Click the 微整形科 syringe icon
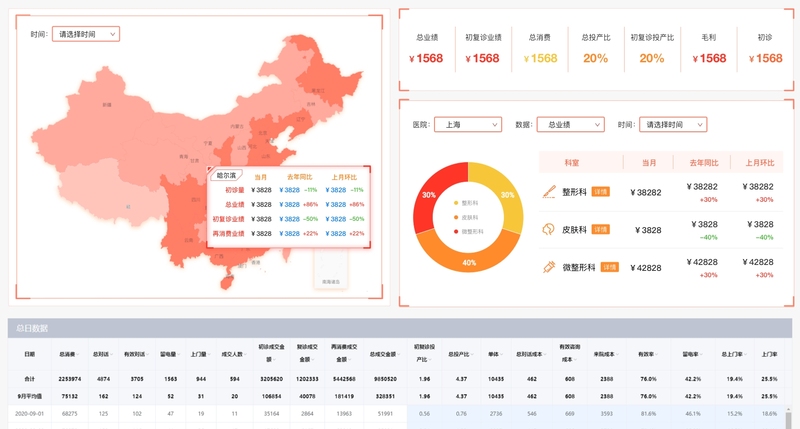The height and width of the screenshot is (429, 800). pos(548,267)
